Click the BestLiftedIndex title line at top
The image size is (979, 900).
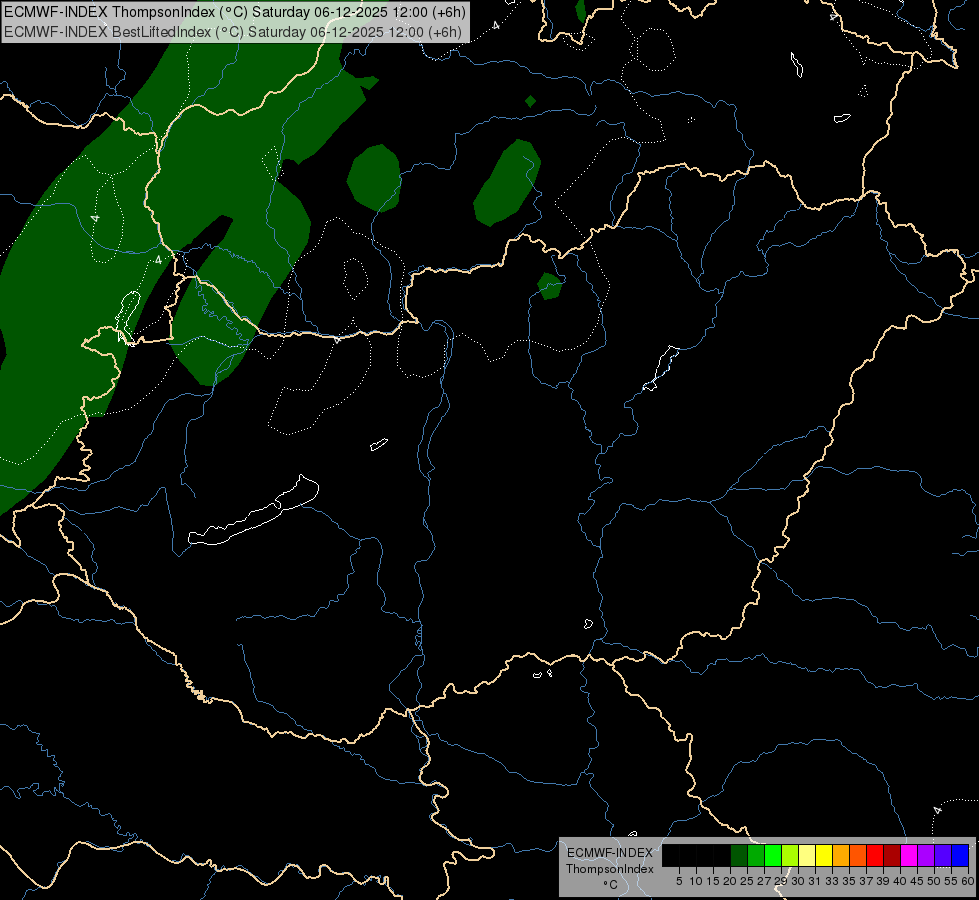233,32
